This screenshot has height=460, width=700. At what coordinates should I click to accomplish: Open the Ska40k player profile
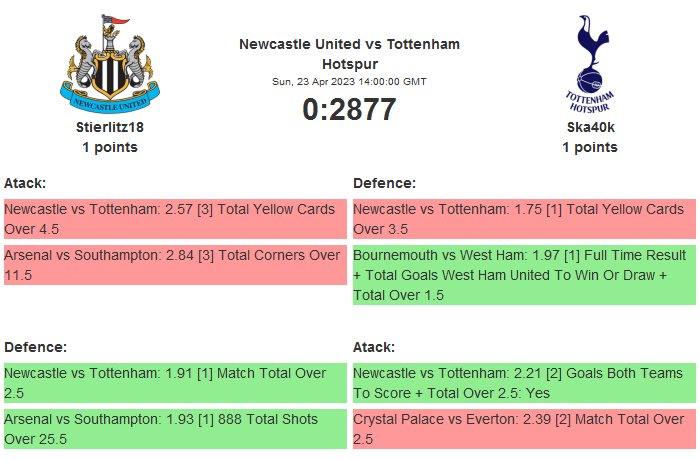pos(589,127)
